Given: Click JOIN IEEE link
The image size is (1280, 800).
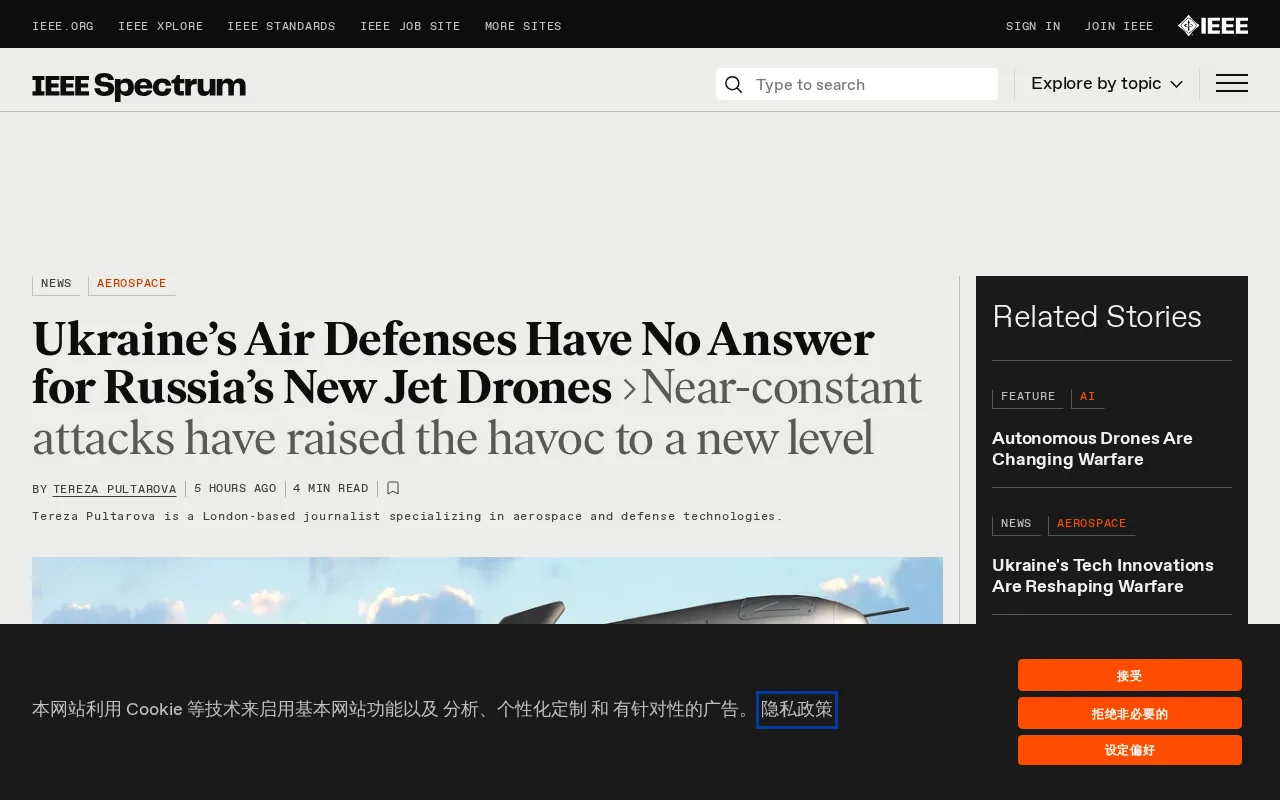Looking at the screenshot, I should tap(1119, 27).
